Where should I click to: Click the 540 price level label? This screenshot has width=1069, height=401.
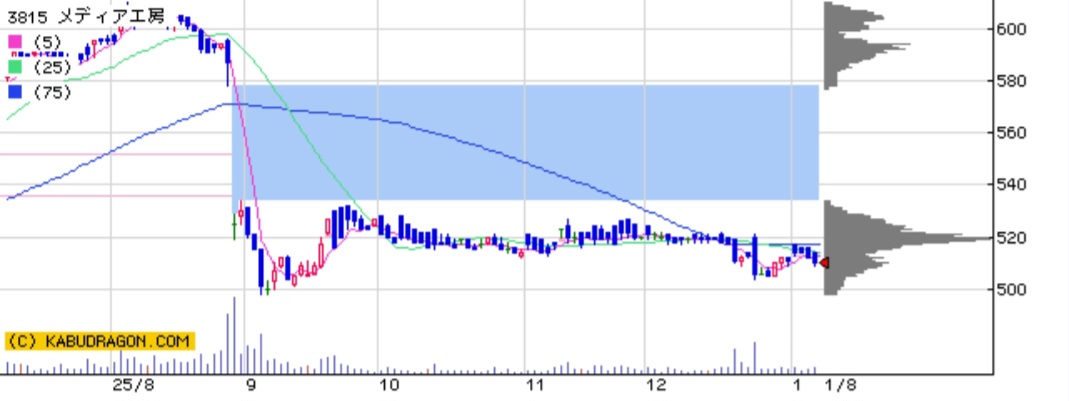pos(1017,185)
